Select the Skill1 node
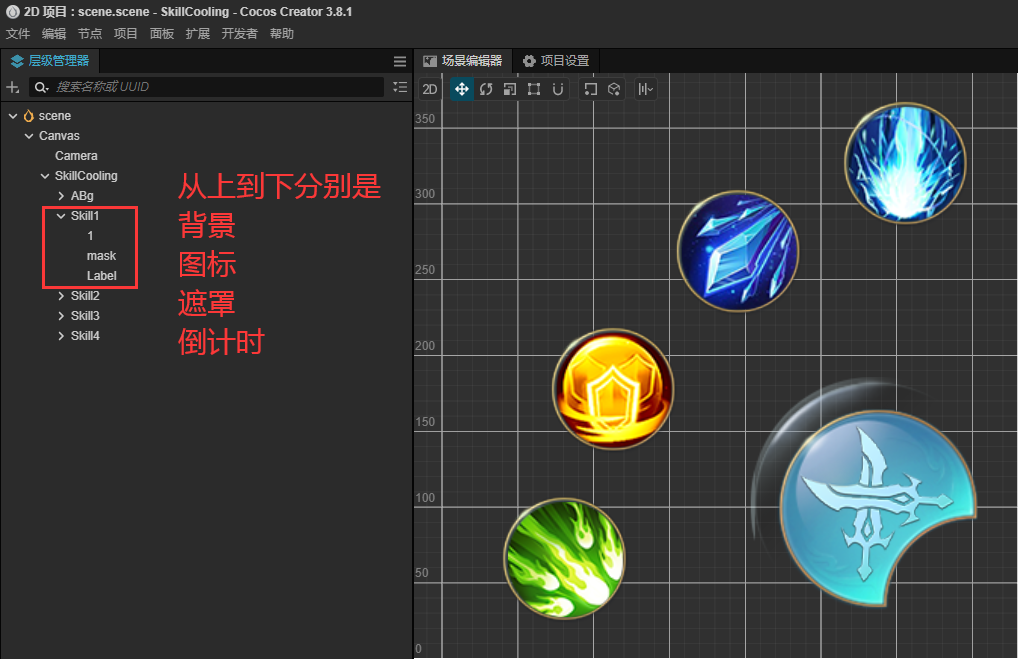The height and width of the screenshot is (659, 1018). click(x=85, y=216)
